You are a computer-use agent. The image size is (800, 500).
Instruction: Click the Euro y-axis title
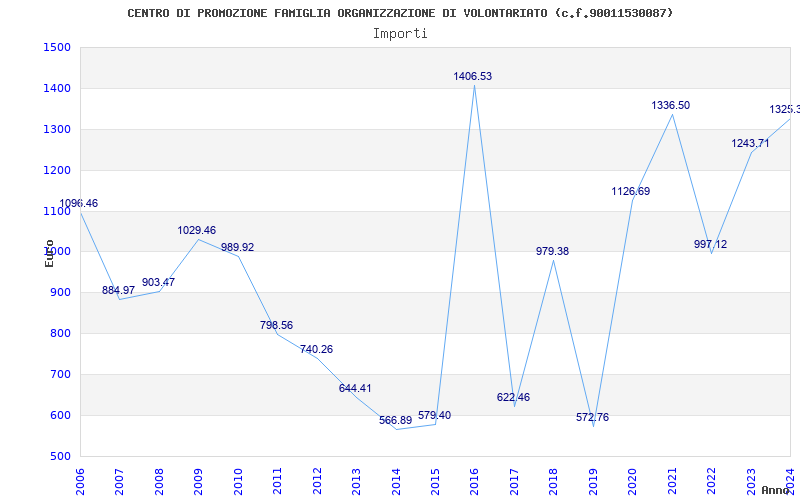[x=49, y=253]
